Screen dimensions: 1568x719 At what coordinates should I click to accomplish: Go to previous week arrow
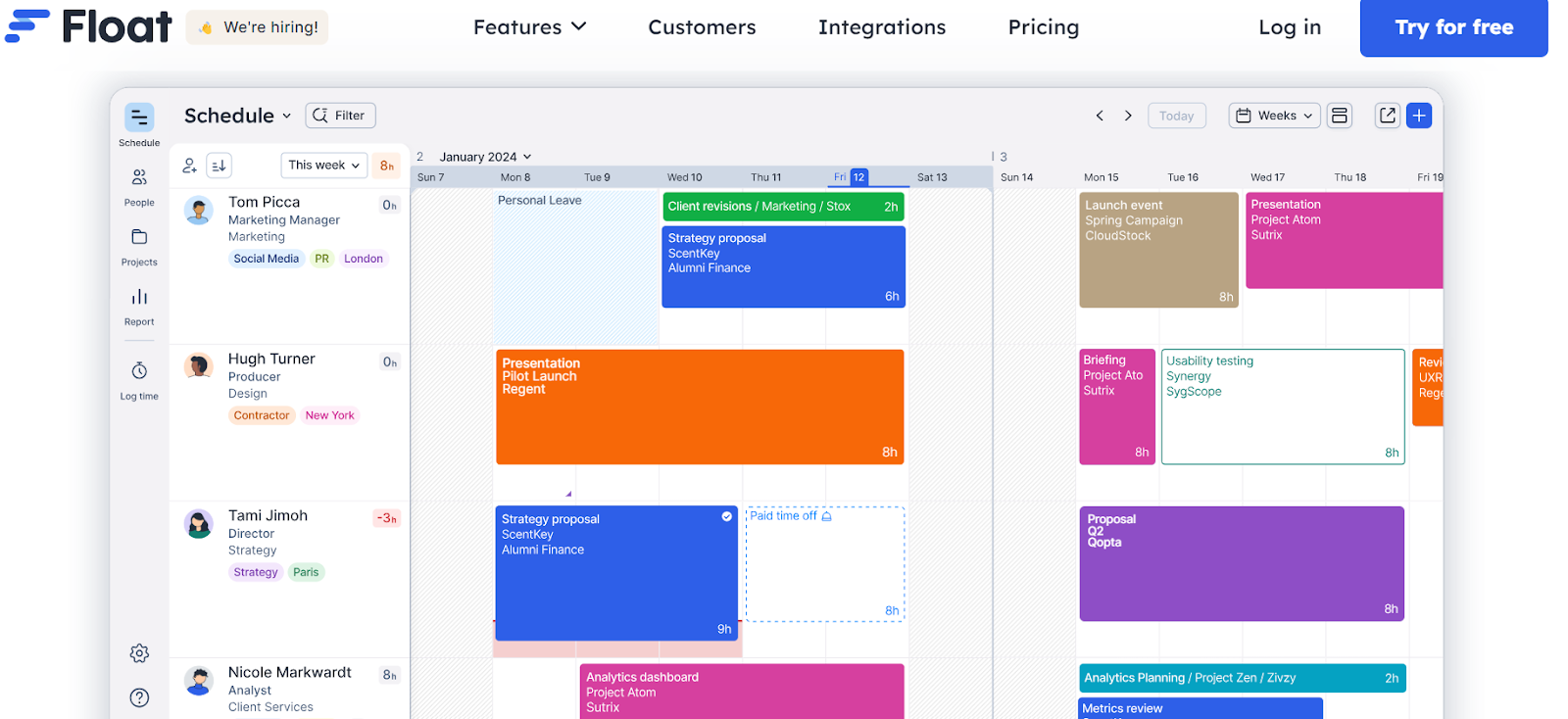click(x=1100, y=116)
